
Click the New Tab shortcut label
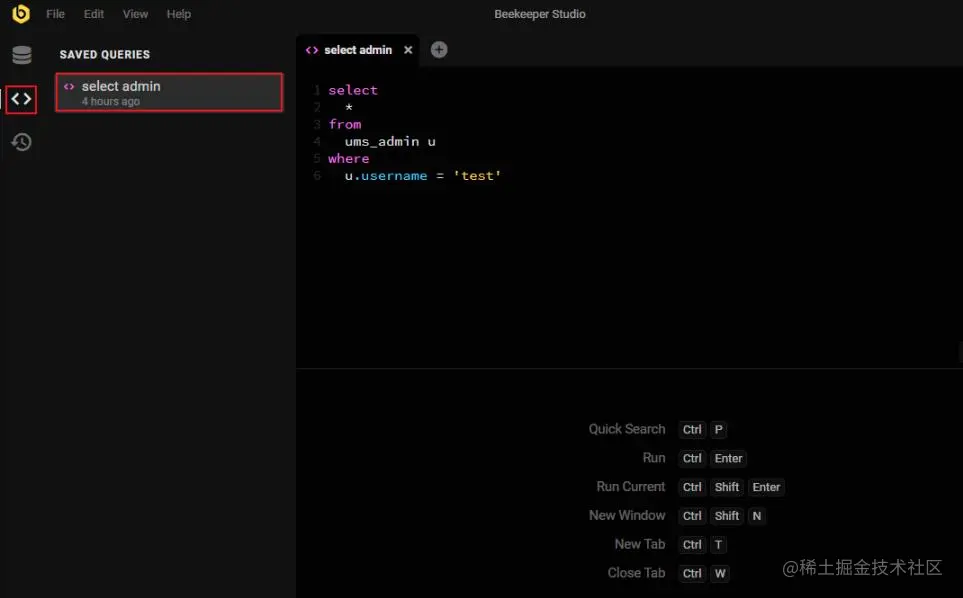coord(639,545)
